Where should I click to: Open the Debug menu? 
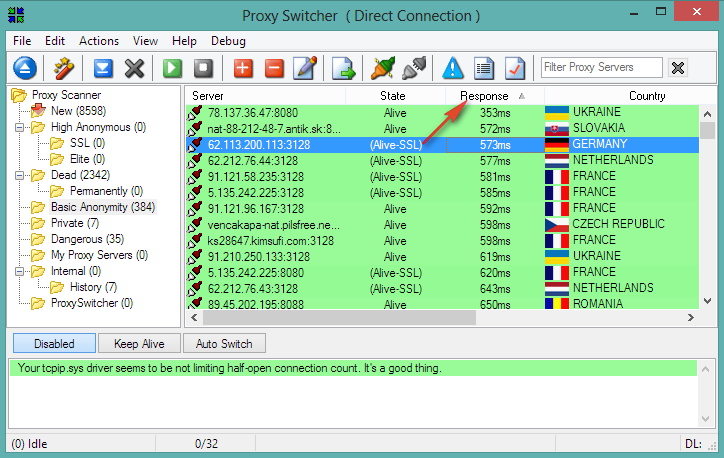click(228, 41)
